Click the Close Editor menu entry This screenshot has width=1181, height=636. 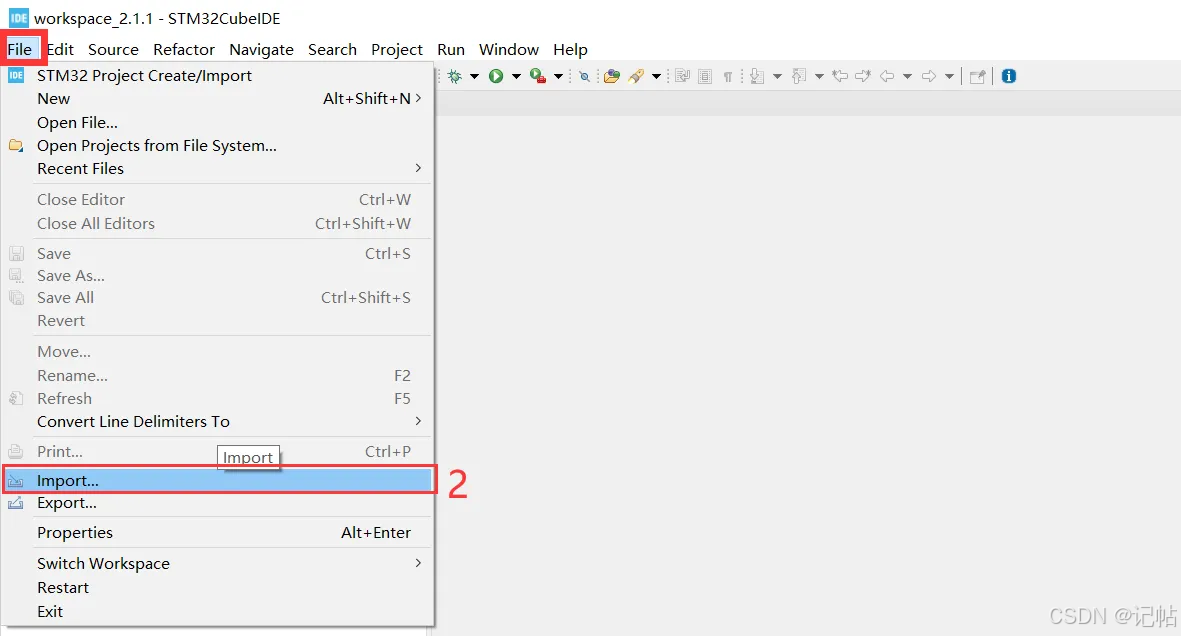pyautogui.click(x=218, y=200)
